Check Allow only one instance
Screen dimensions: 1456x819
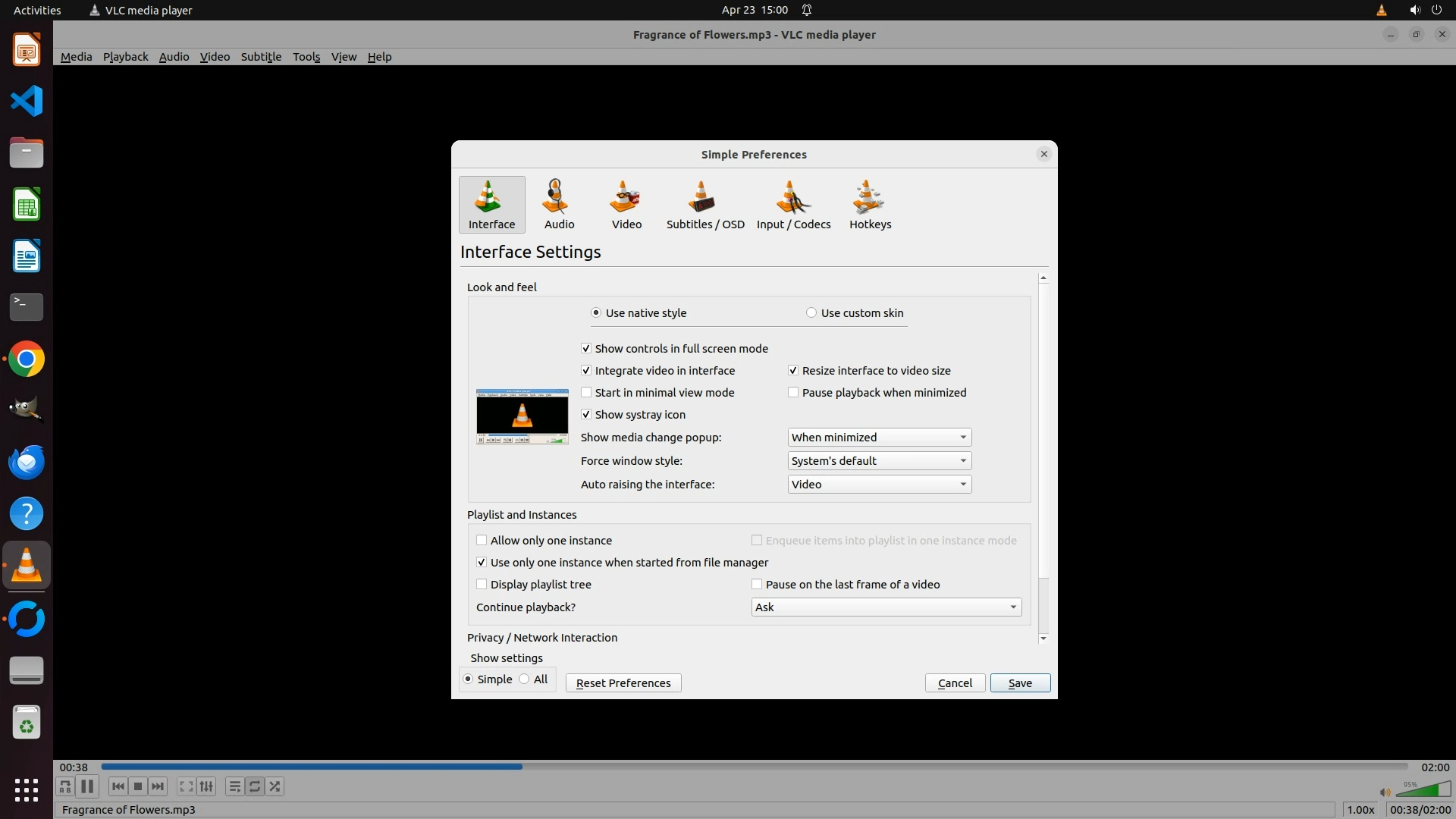(482, 541)
